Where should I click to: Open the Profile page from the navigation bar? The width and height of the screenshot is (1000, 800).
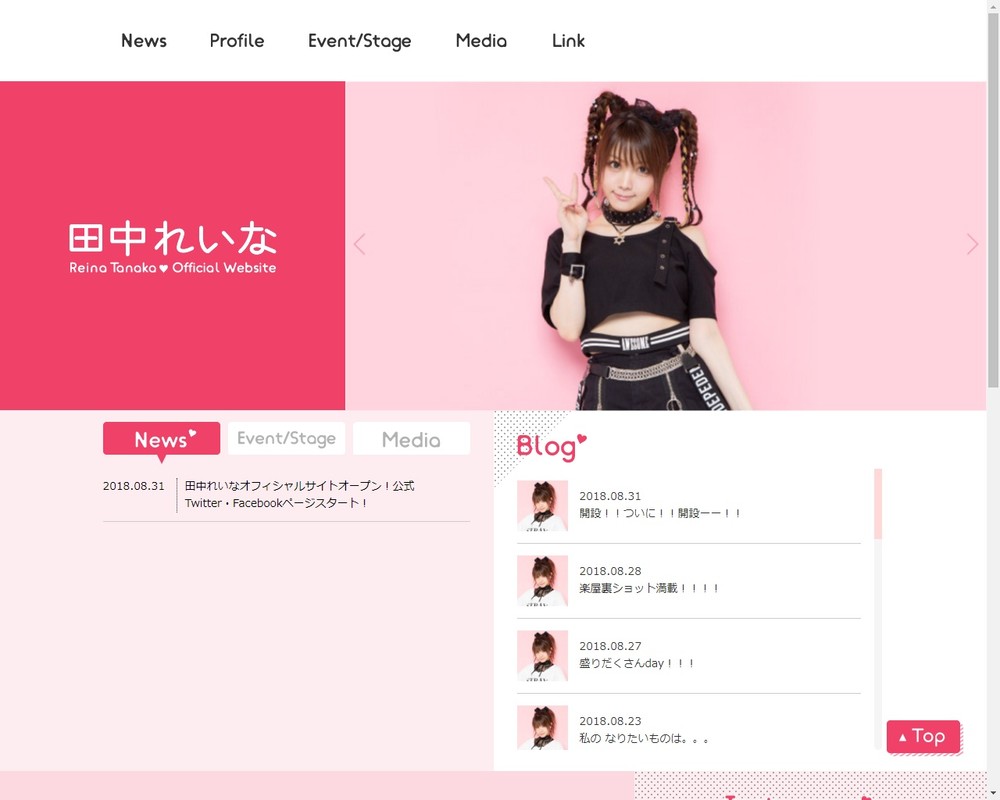pos(236,41)
